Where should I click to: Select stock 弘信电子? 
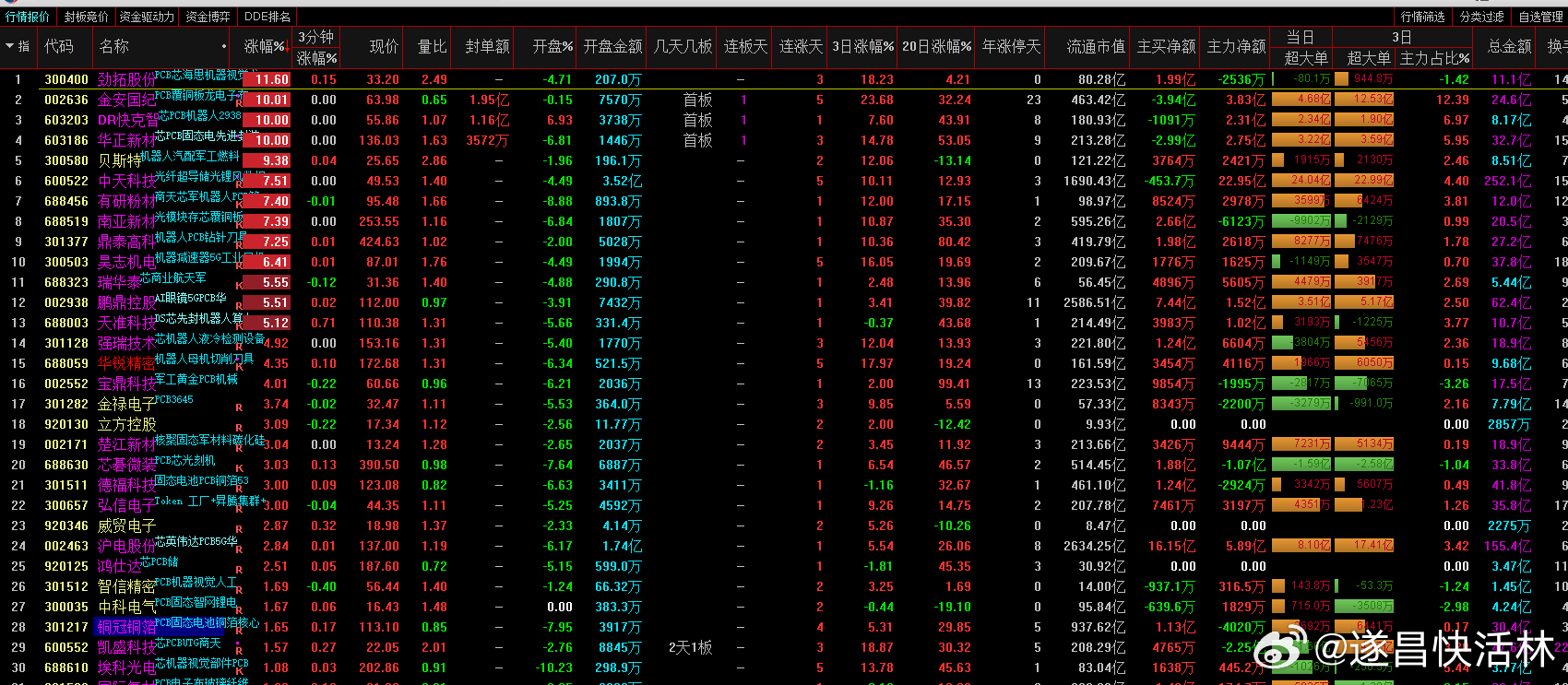(x=126, y=506)
